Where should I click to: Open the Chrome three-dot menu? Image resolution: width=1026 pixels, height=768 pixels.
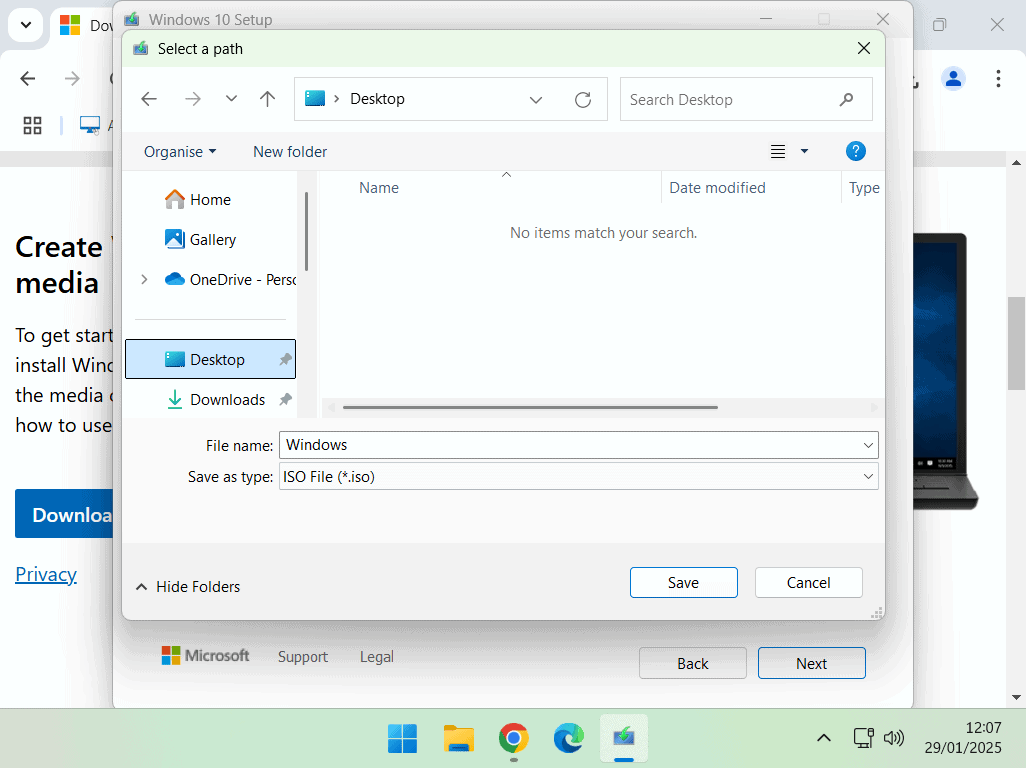point(998,79)
